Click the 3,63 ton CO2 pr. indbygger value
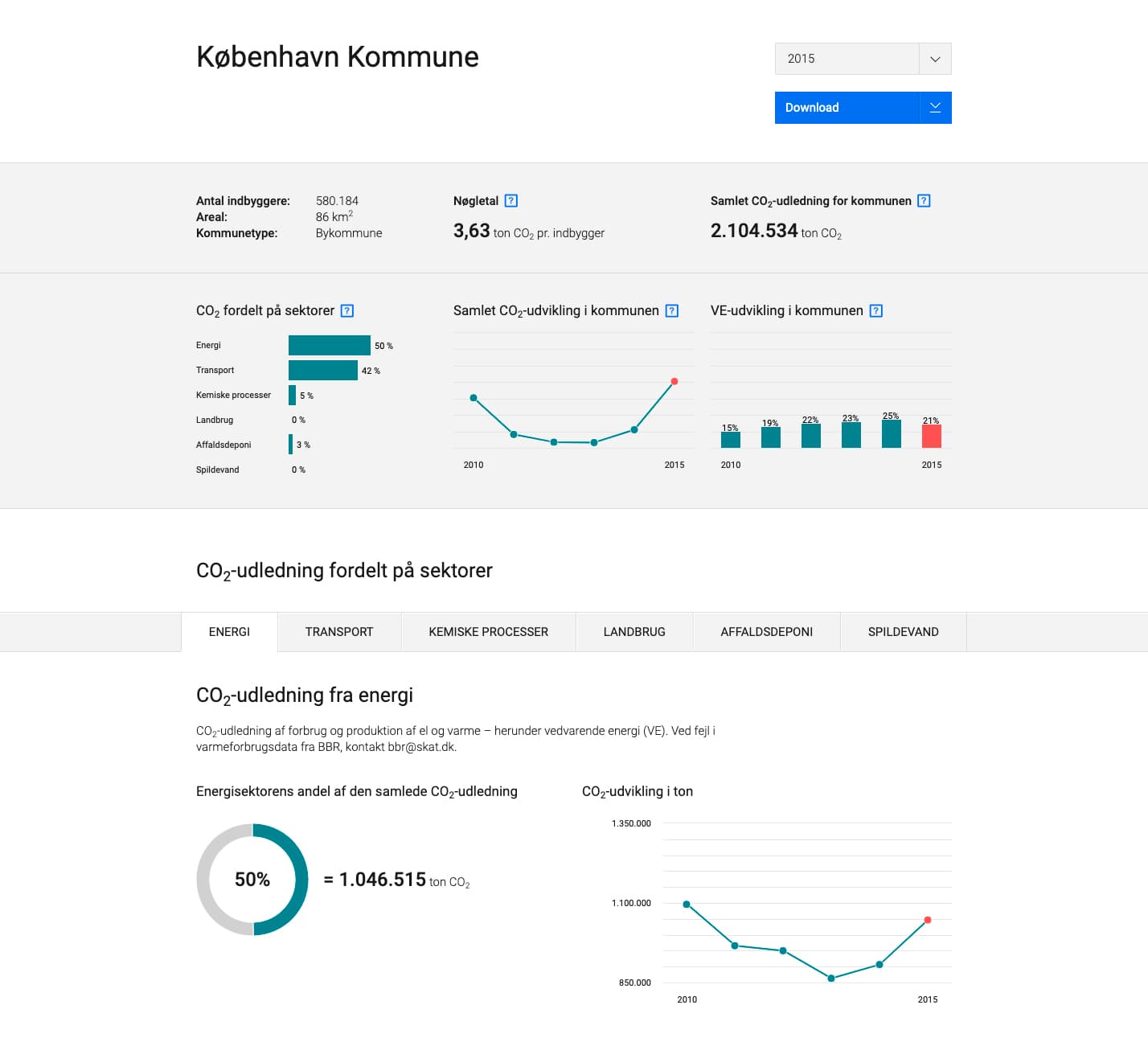The image size is (1148, 1038). click(x=529, y=232)
